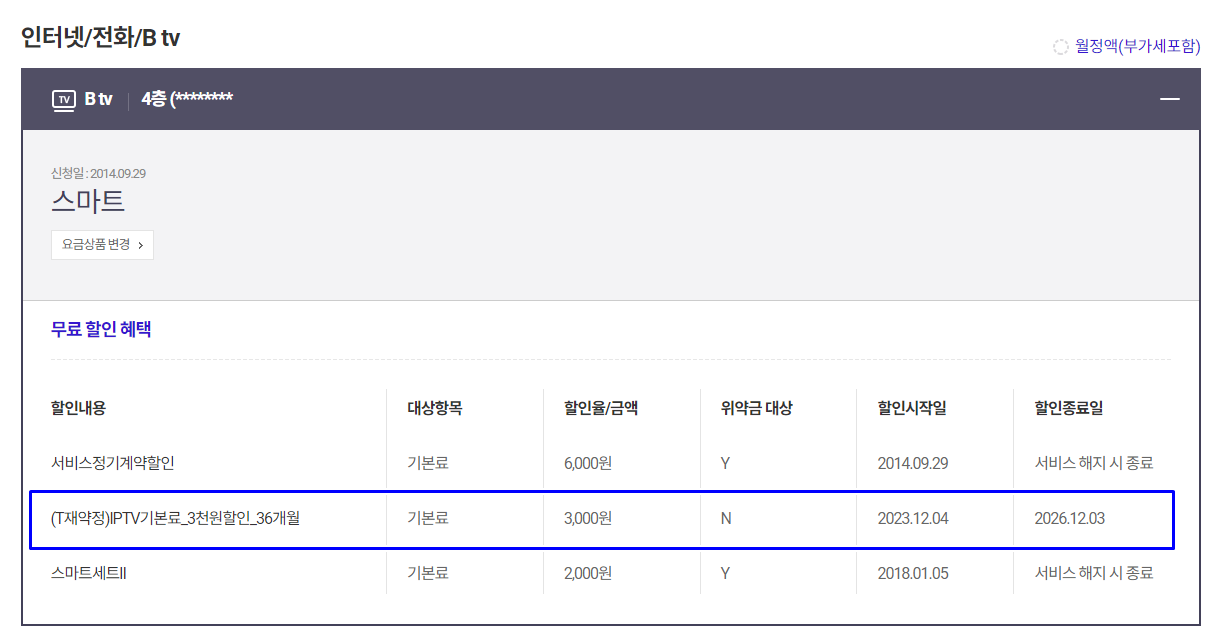Click the chevron arrow in 요금상품 변경
This screenshot has height=635, width=1211.
(x=140, y=245)
